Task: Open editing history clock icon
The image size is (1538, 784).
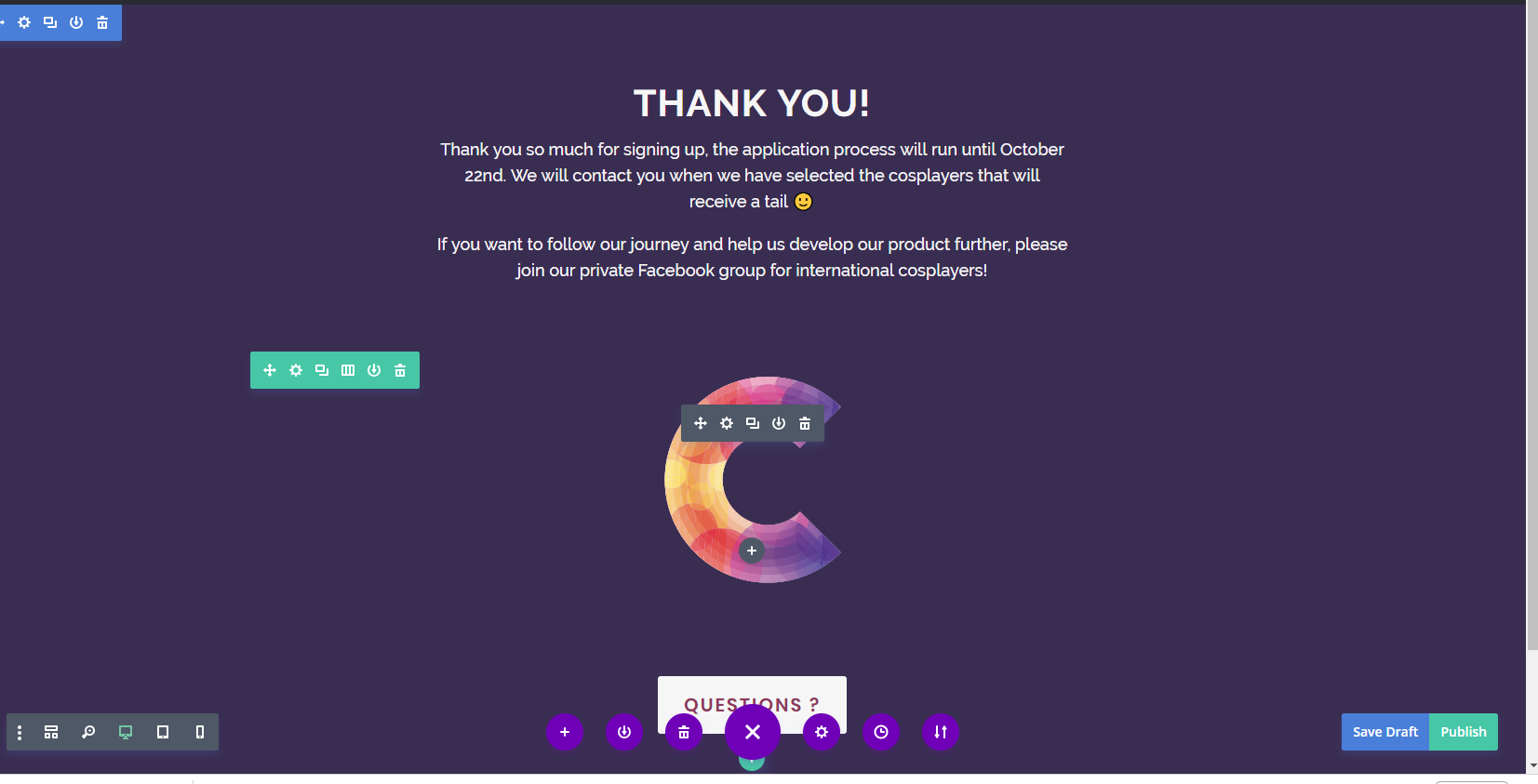Action: click(x=881, y=732)
